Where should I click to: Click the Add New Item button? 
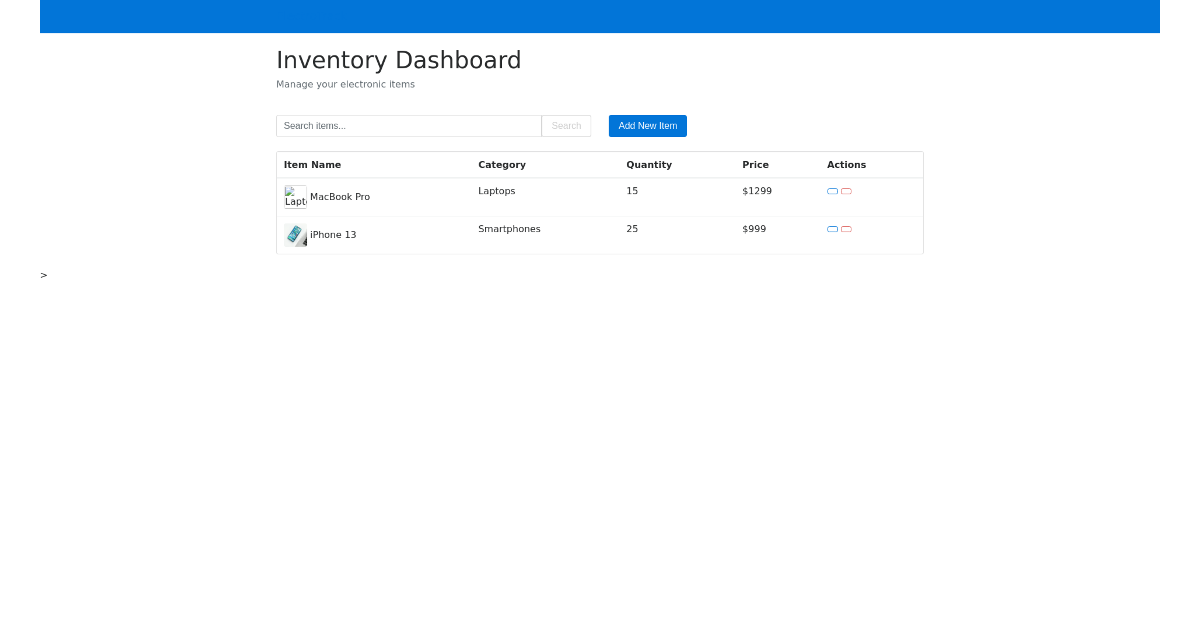647,125
